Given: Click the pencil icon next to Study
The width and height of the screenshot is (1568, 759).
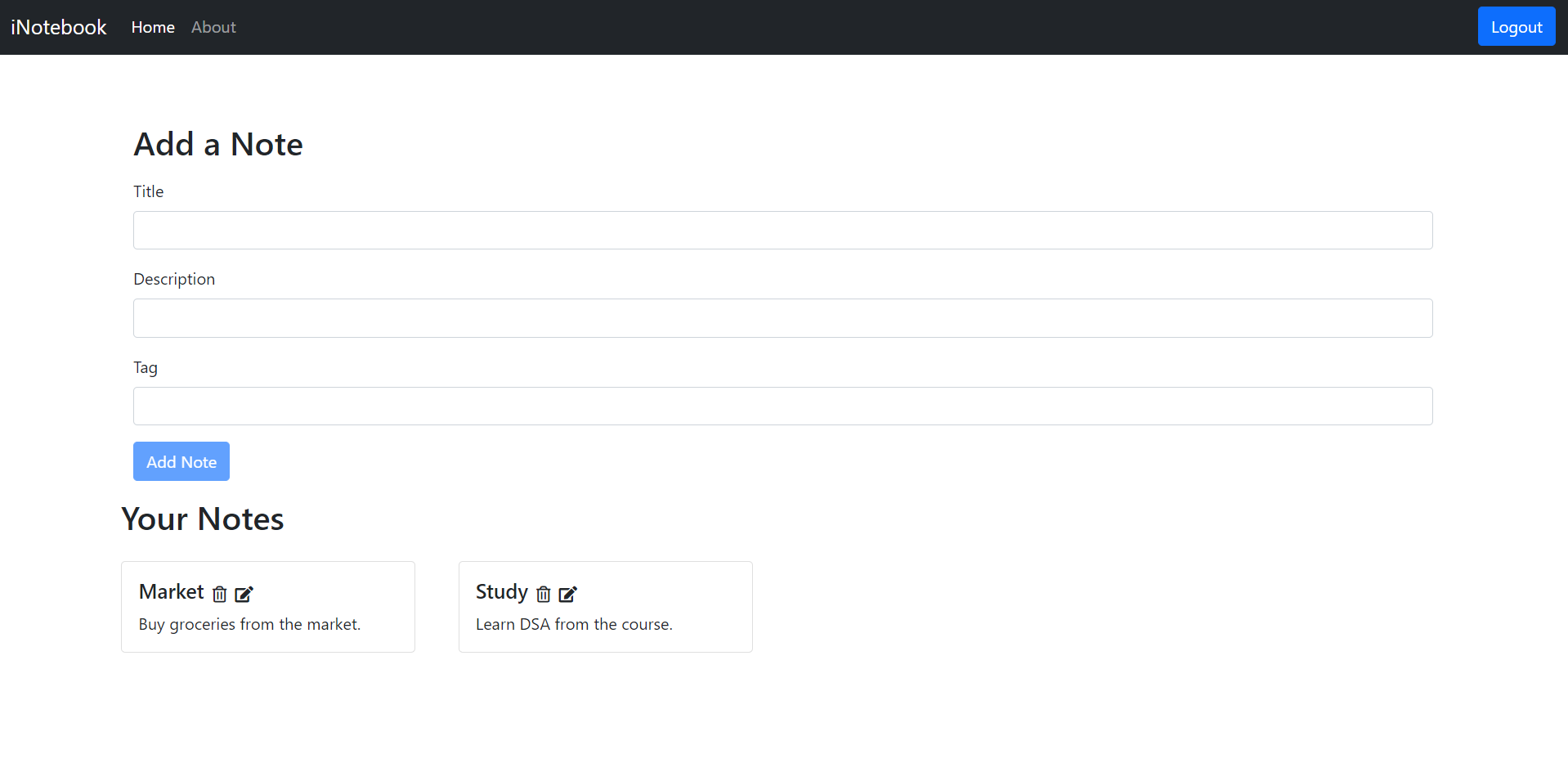Looking at the screenshot, I should [568, 594].
